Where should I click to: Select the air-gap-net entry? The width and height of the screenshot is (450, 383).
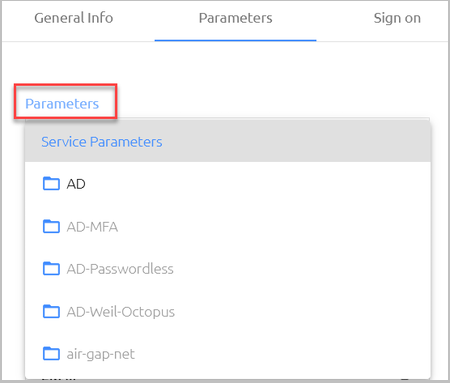[101, 354]
